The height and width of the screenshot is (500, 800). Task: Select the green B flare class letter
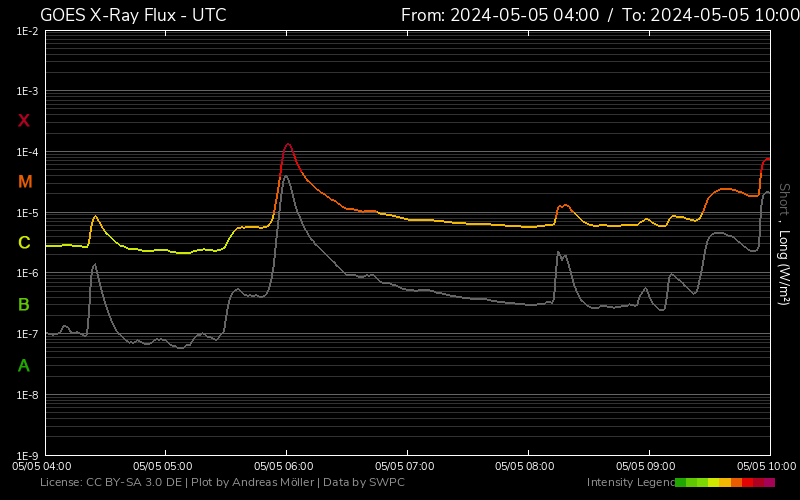pyautogui.click(x=24, y=305)
